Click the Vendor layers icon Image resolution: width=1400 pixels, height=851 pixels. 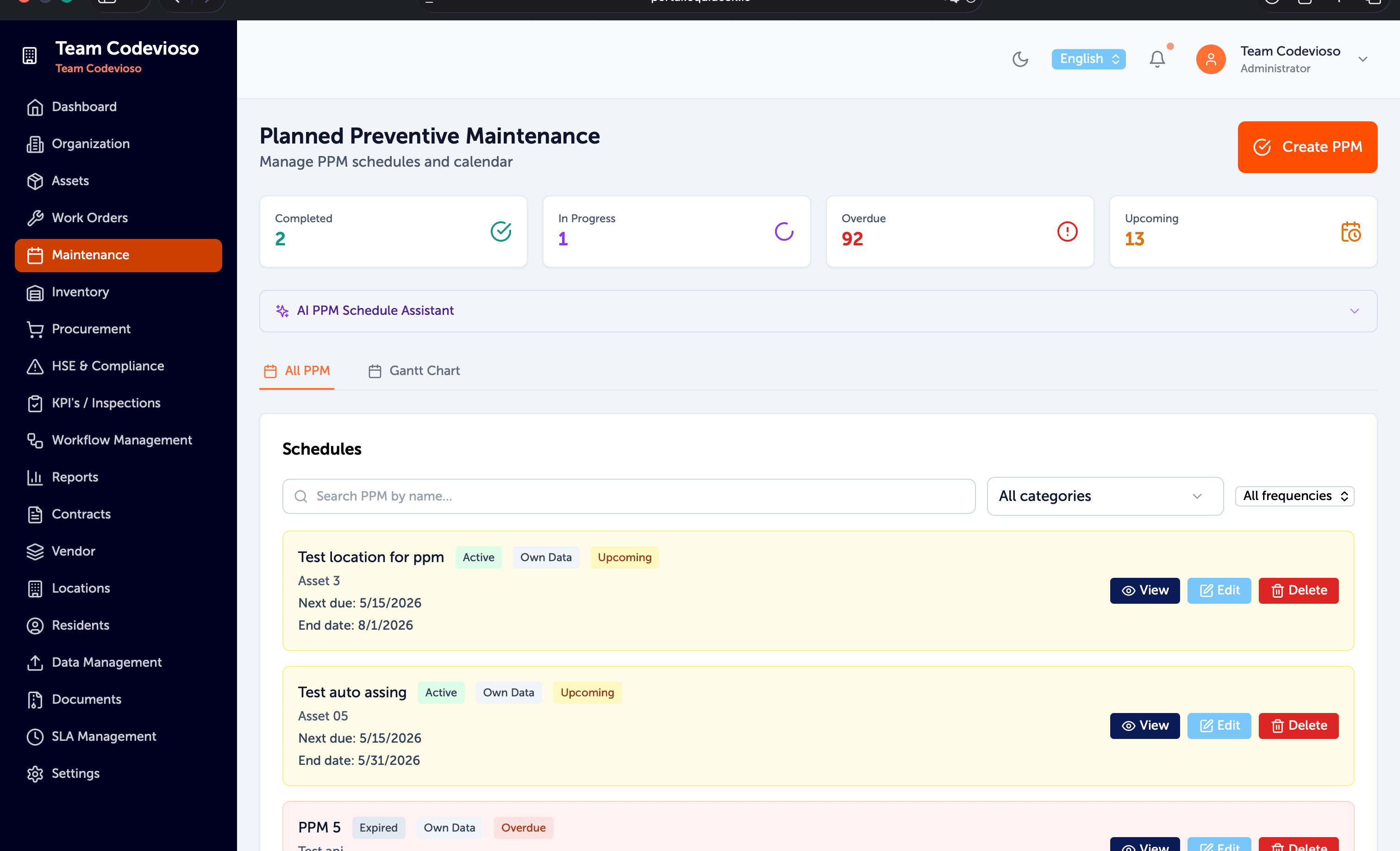35,551
